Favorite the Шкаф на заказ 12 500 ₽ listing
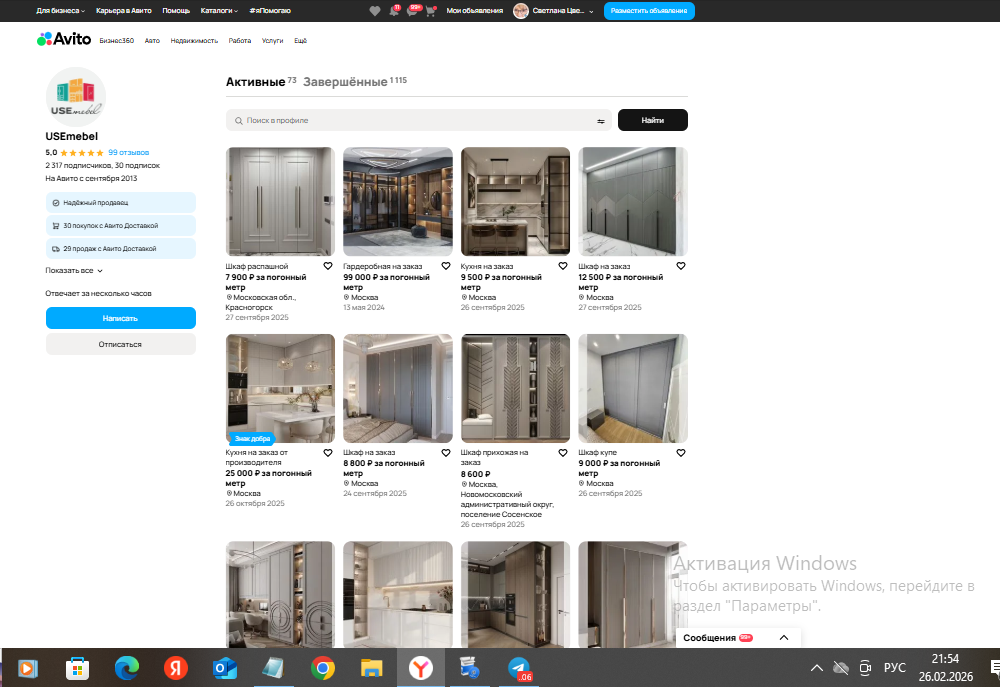Image resolution: width=1000 pixels, height=687 pixels. point(680,266)
